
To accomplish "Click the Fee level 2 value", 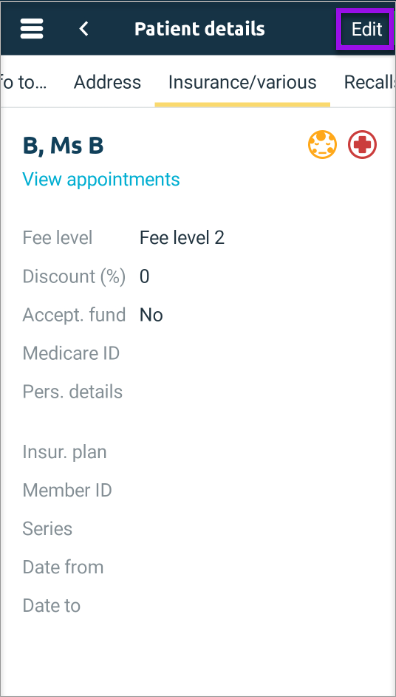I will click(x=182, y=238).
